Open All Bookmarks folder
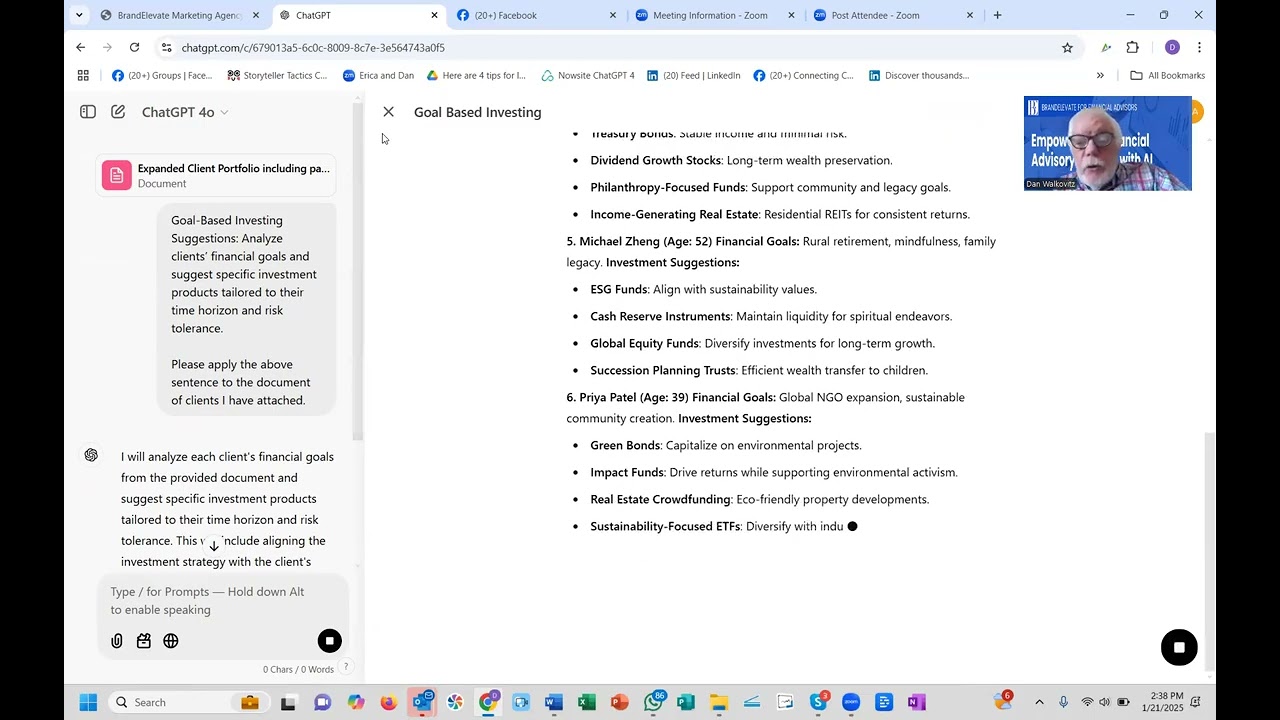The height and width of the screenshot is (720, 1280). coord(1167,75)
